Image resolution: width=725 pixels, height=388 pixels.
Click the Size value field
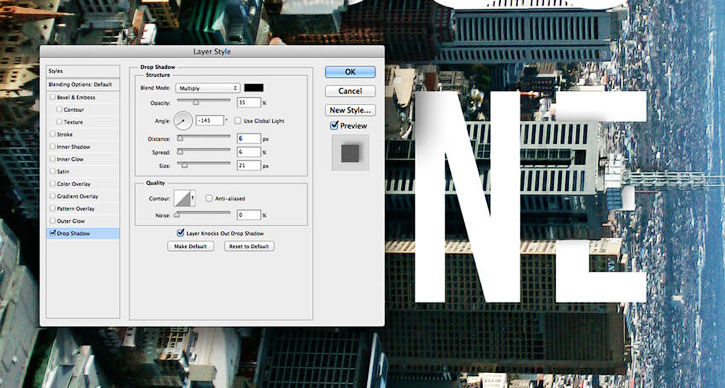(x=249, y=165)
